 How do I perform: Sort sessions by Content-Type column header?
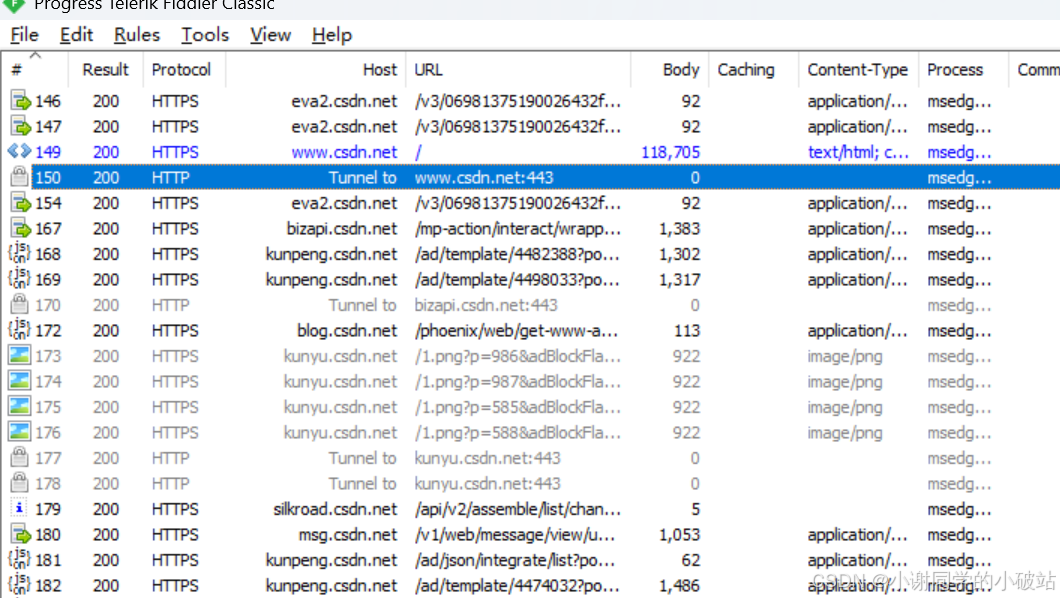tap(858, 70)
